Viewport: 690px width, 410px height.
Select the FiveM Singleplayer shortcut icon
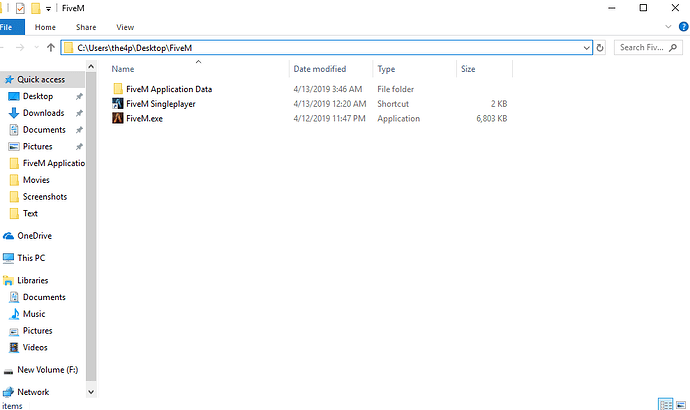[118, 104]
